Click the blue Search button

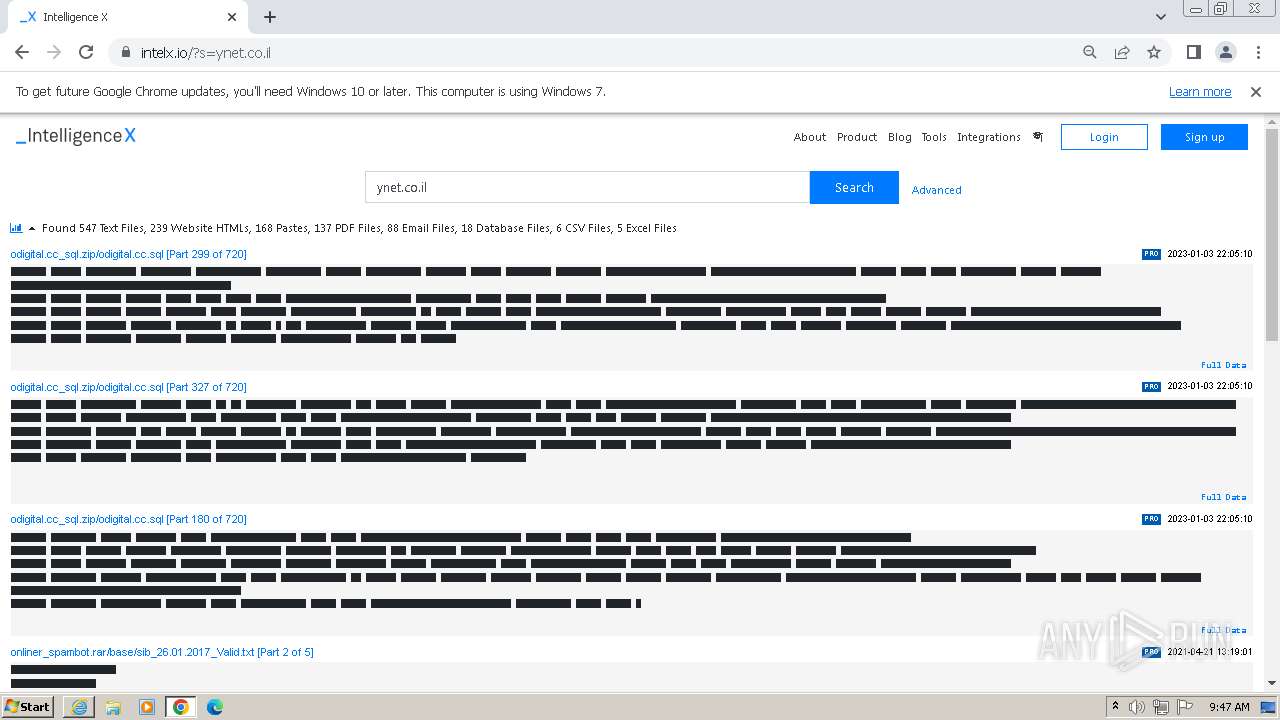pyautogui.click(x=854, y=187)
